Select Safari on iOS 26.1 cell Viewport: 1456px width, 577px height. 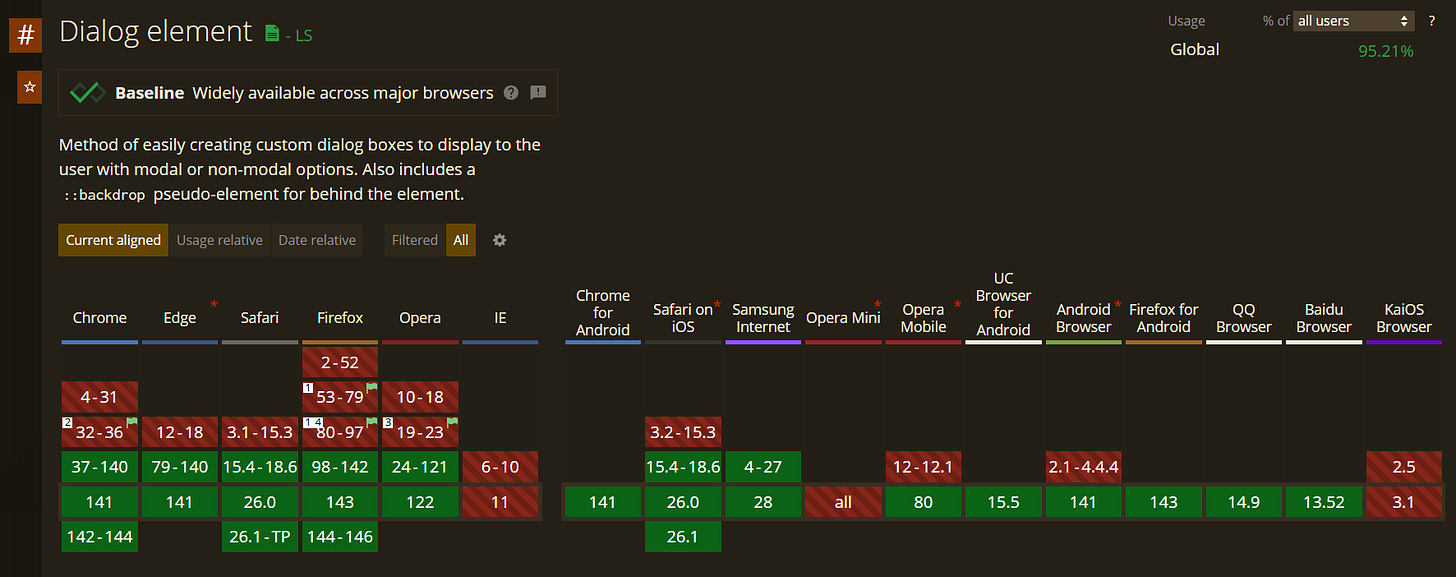pos(683,536)
